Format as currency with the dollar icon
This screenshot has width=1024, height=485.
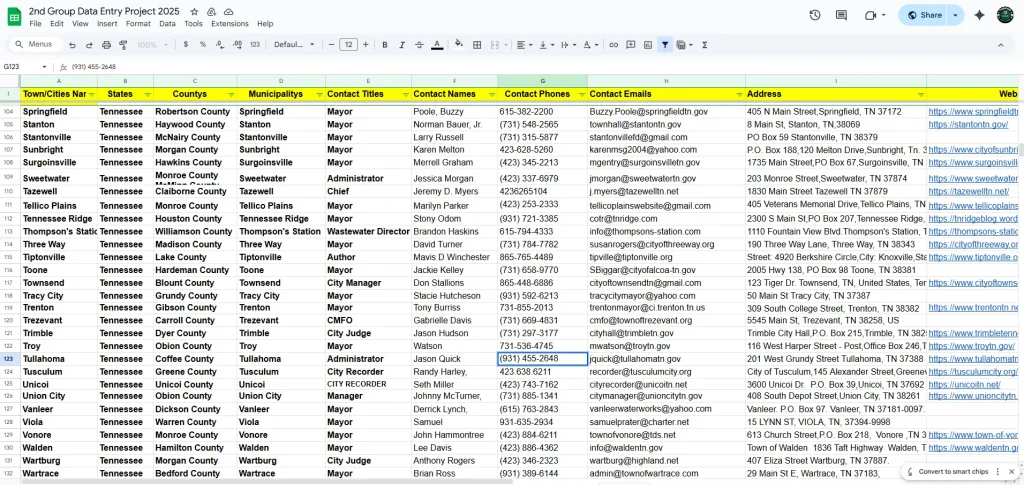(x=187, y=45)
